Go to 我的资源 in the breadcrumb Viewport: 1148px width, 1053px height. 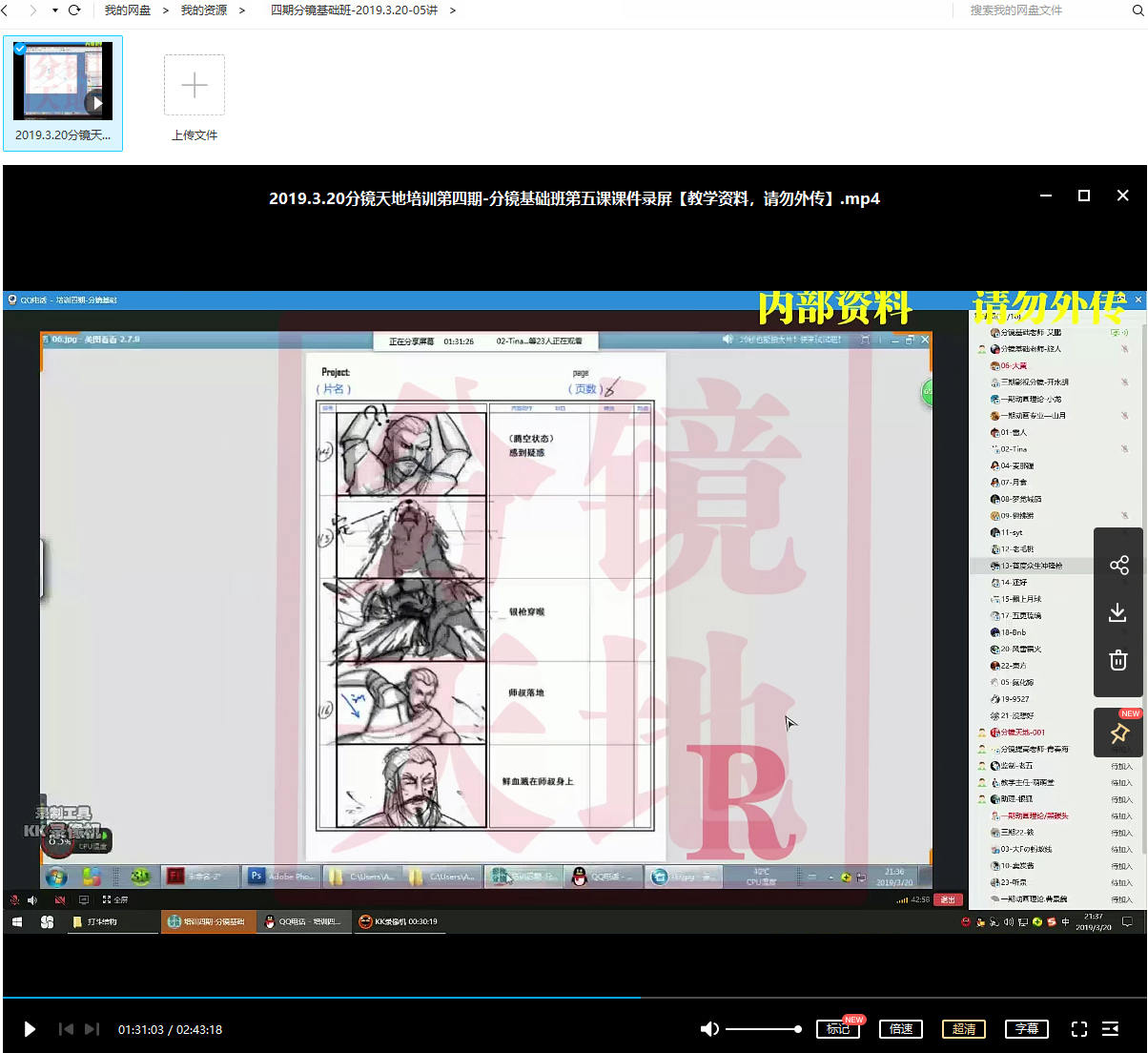[x=203, y=10]
